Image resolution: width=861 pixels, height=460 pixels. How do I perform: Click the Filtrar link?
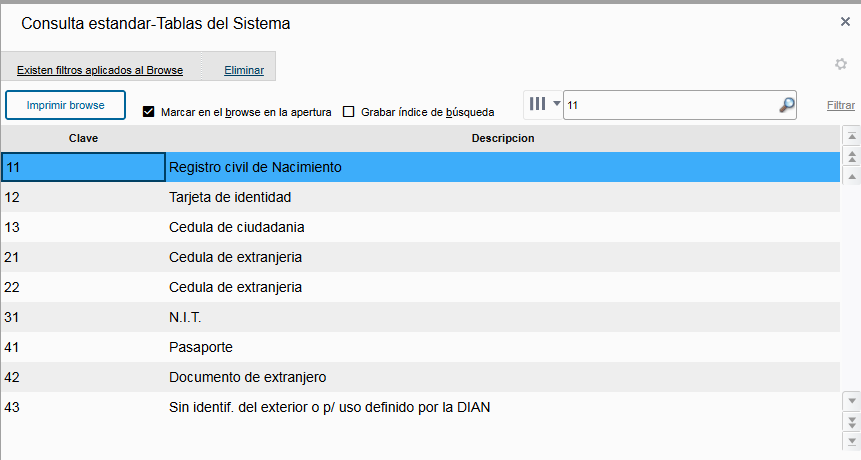click(x=840, y=105)
